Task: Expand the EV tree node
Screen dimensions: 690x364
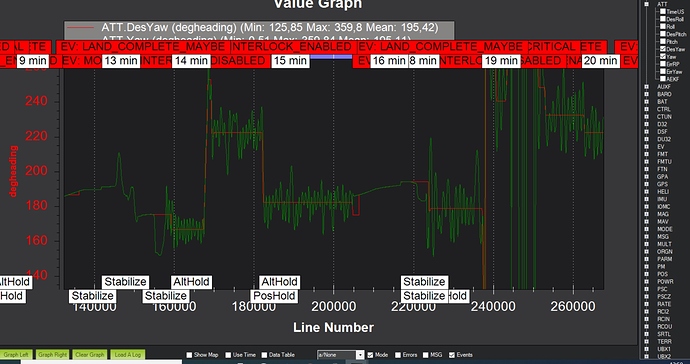Action: (x=646, y=147)
